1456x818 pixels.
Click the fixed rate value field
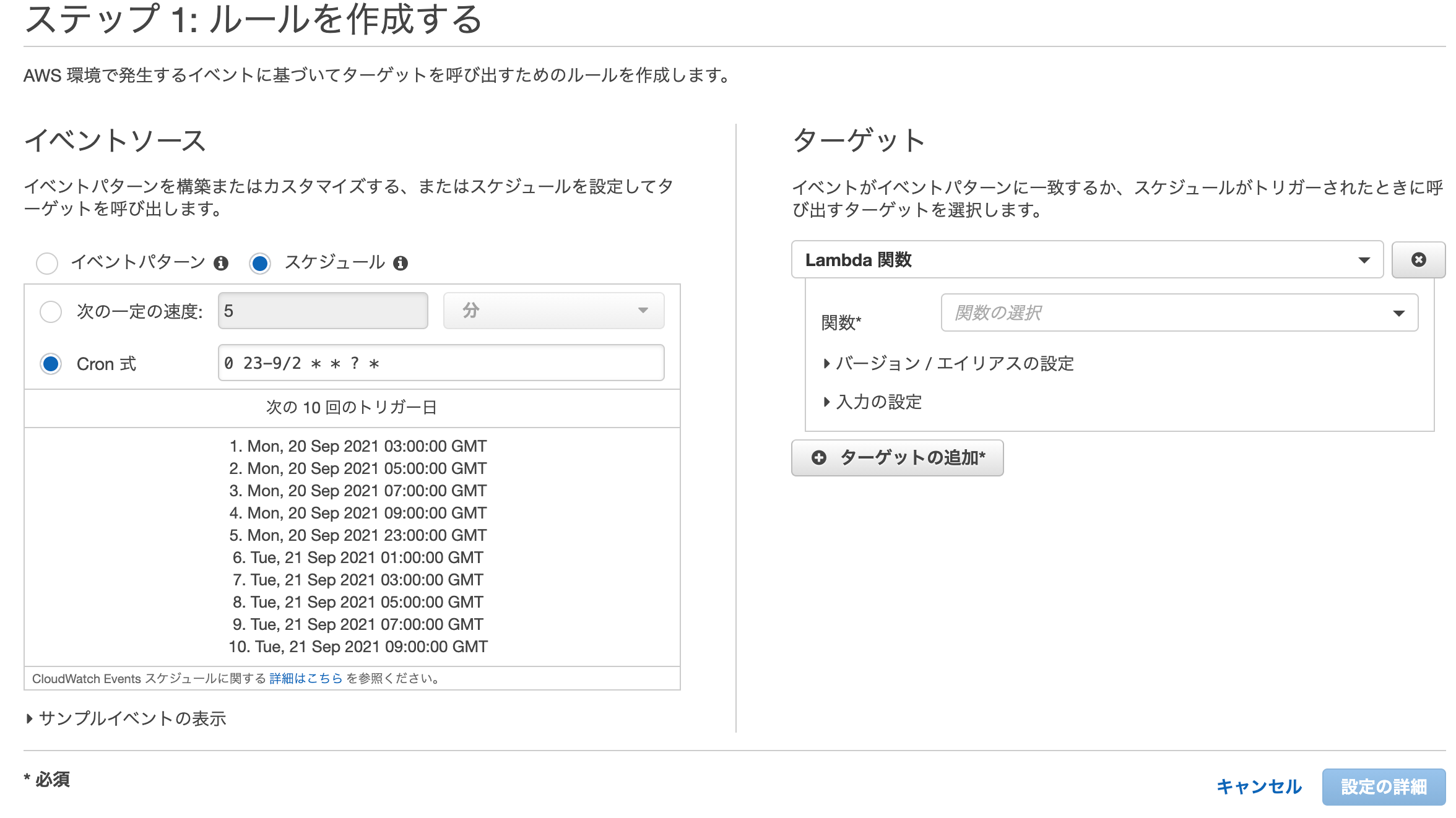tap(323, 311)
